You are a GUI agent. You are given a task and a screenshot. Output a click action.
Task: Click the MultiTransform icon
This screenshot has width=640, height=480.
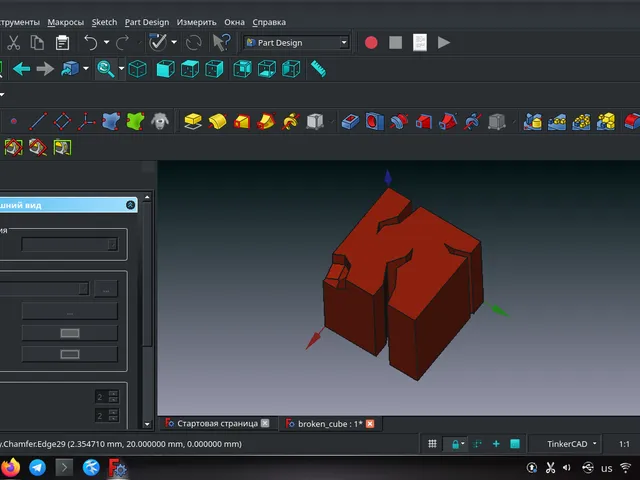coord(606,121)
